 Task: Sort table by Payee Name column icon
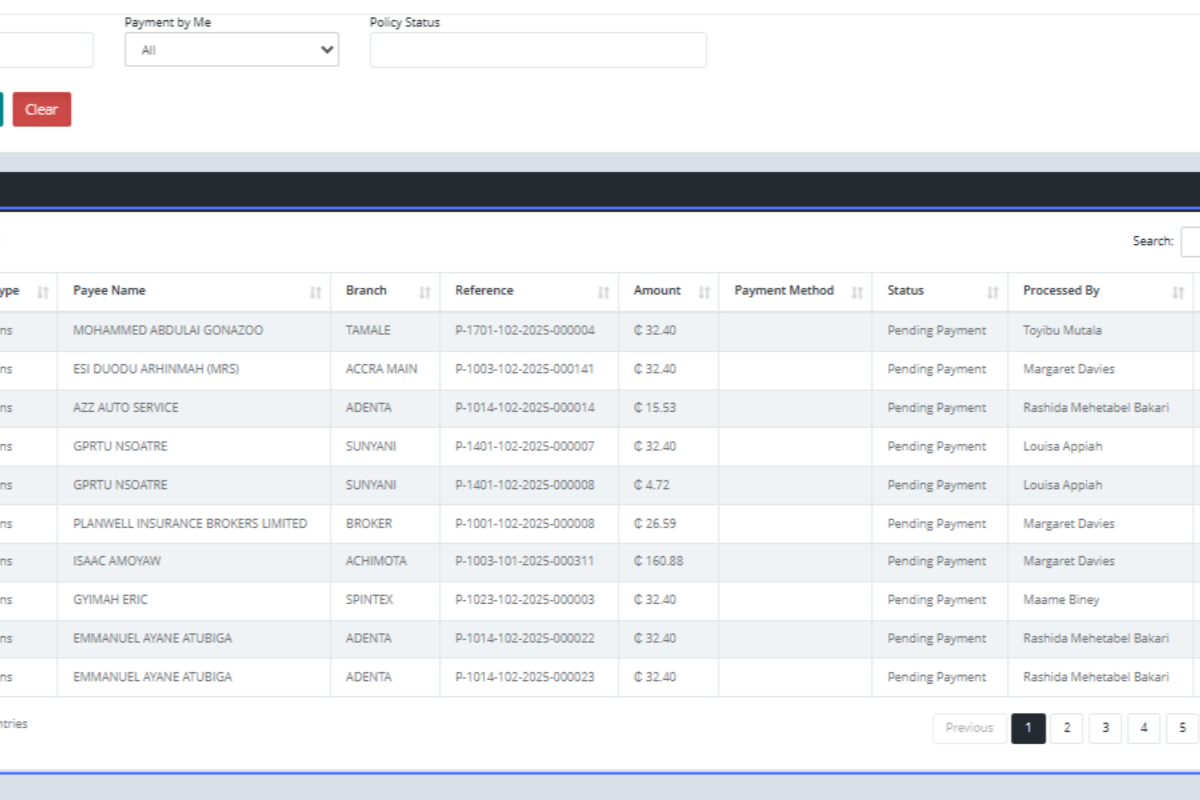(x=316, y=292)
